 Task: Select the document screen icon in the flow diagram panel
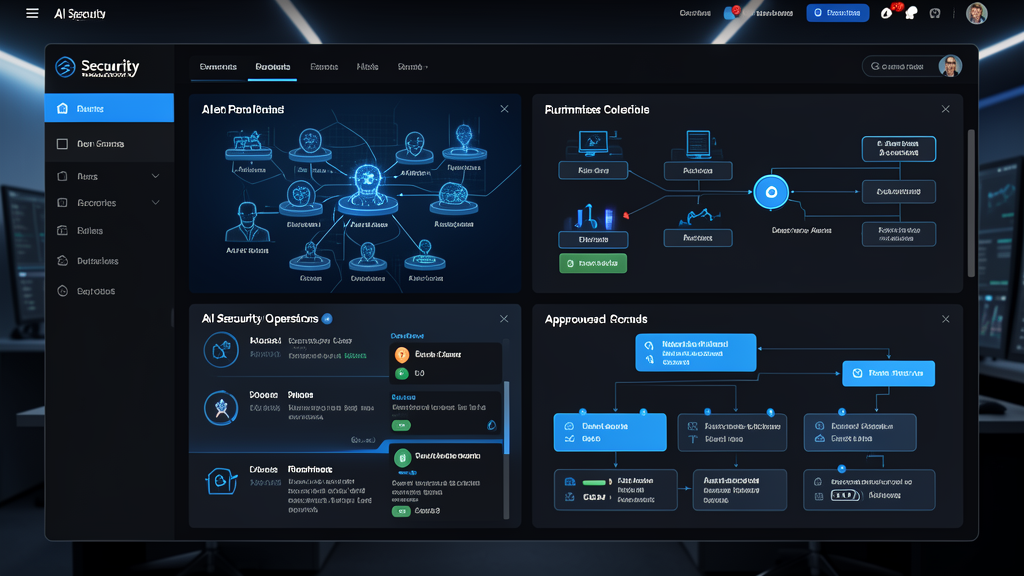click(698, 144)
